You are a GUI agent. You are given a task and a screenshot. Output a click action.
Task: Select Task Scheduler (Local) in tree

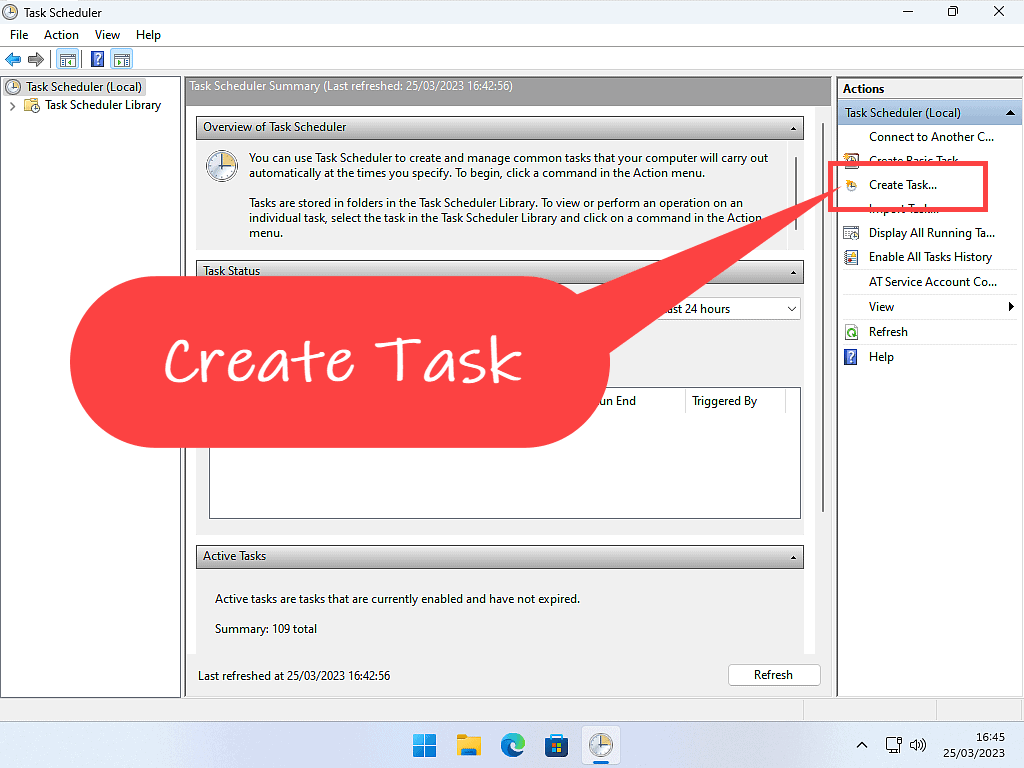click(x=84, y=87)
